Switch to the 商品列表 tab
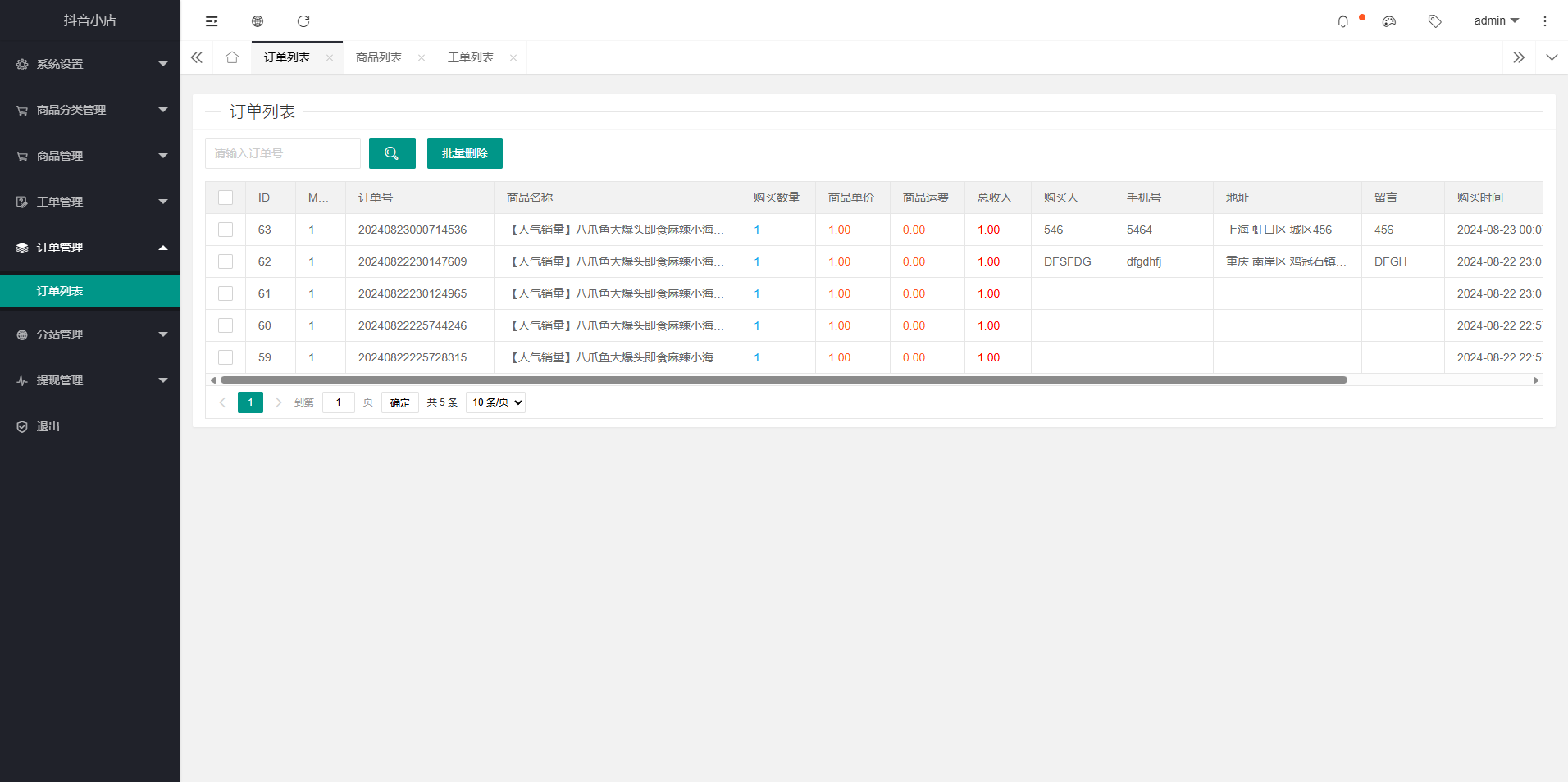The width and height of the screenshot is (1568, 782). coord(379,57)
